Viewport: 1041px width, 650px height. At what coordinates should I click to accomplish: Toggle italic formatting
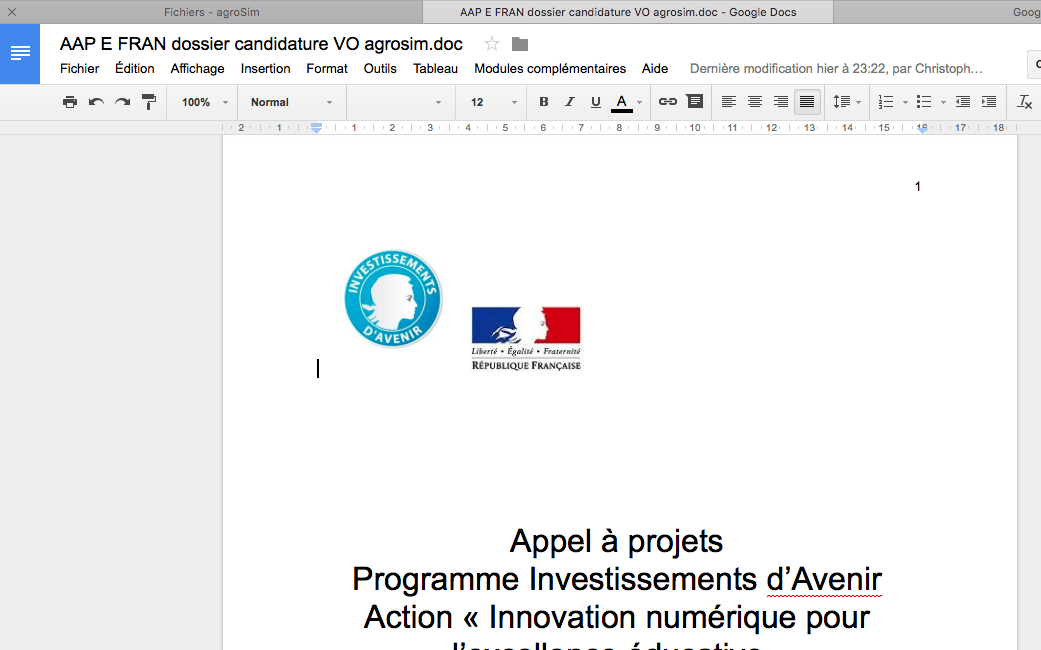click(570, 102)
